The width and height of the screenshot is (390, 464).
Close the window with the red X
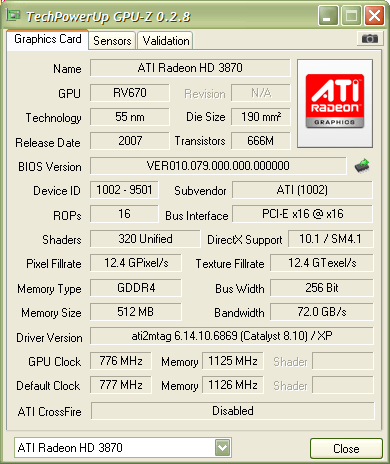pos(374,15)
